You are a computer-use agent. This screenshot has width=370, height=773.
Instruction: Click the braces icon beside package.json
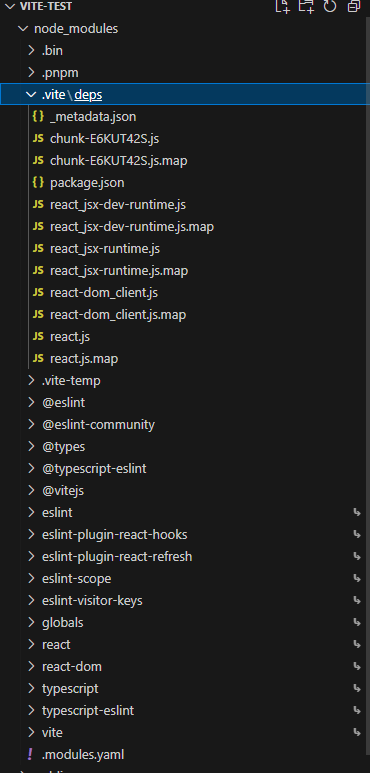[38, 182]
